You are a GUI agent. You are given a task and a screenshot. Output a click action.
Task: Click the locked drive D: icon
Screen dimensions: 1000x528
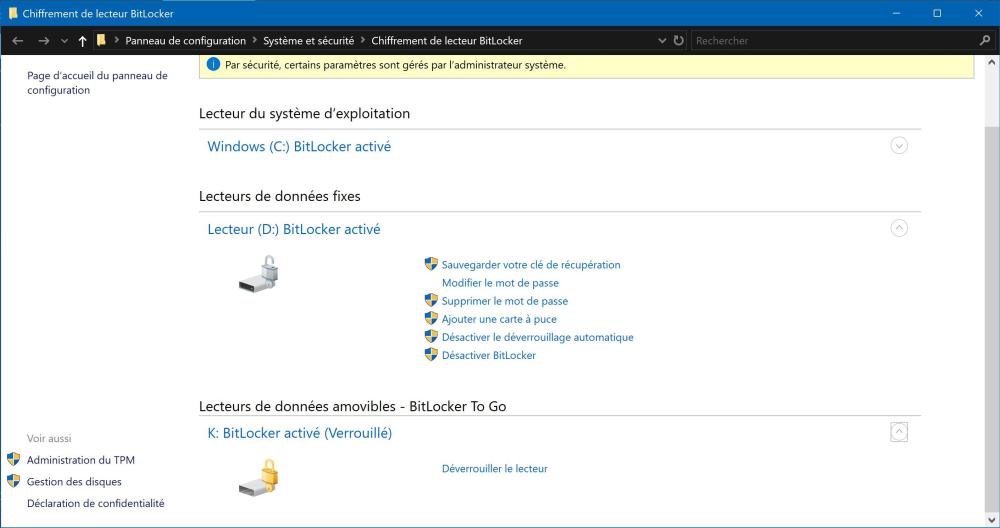pos(258,273)
